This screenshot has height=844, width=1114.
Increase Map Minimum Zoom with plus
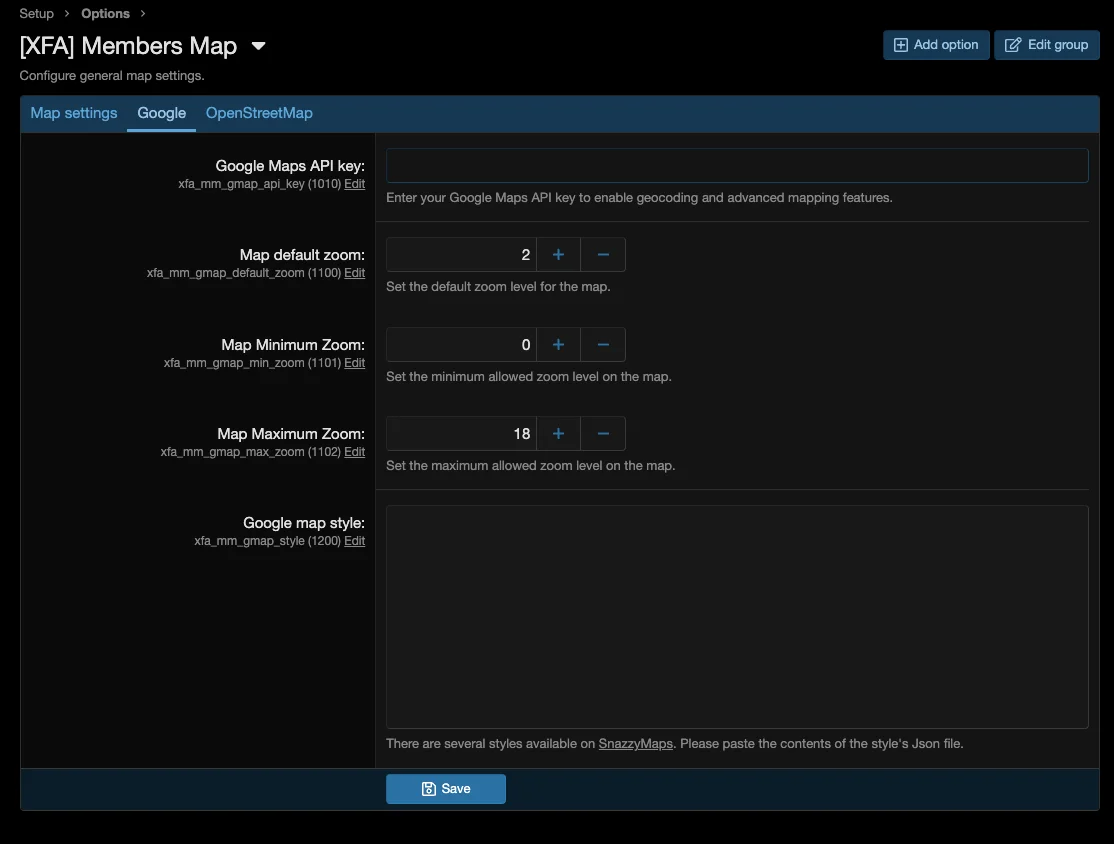coord(558,345)
